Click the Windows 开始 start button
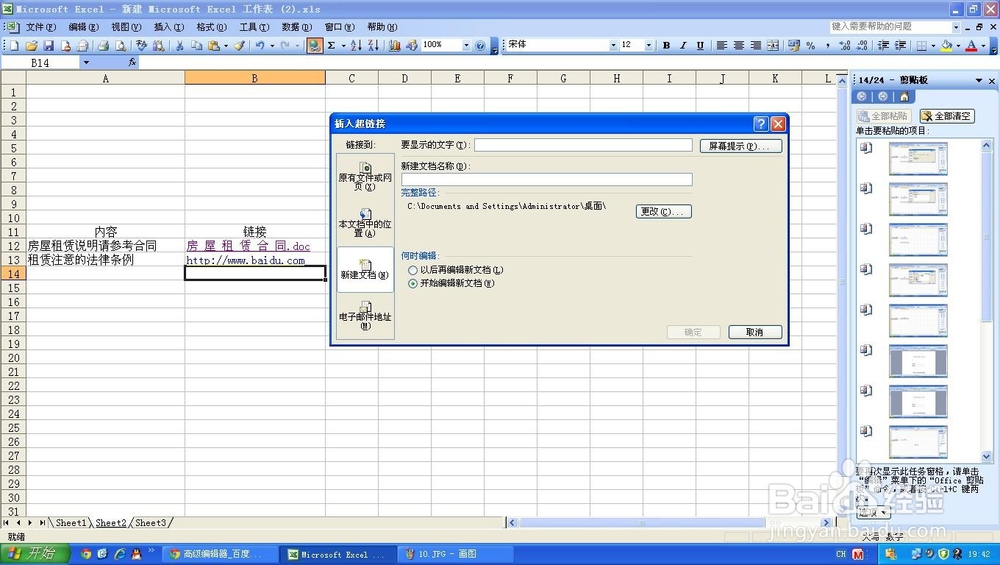 34,554
